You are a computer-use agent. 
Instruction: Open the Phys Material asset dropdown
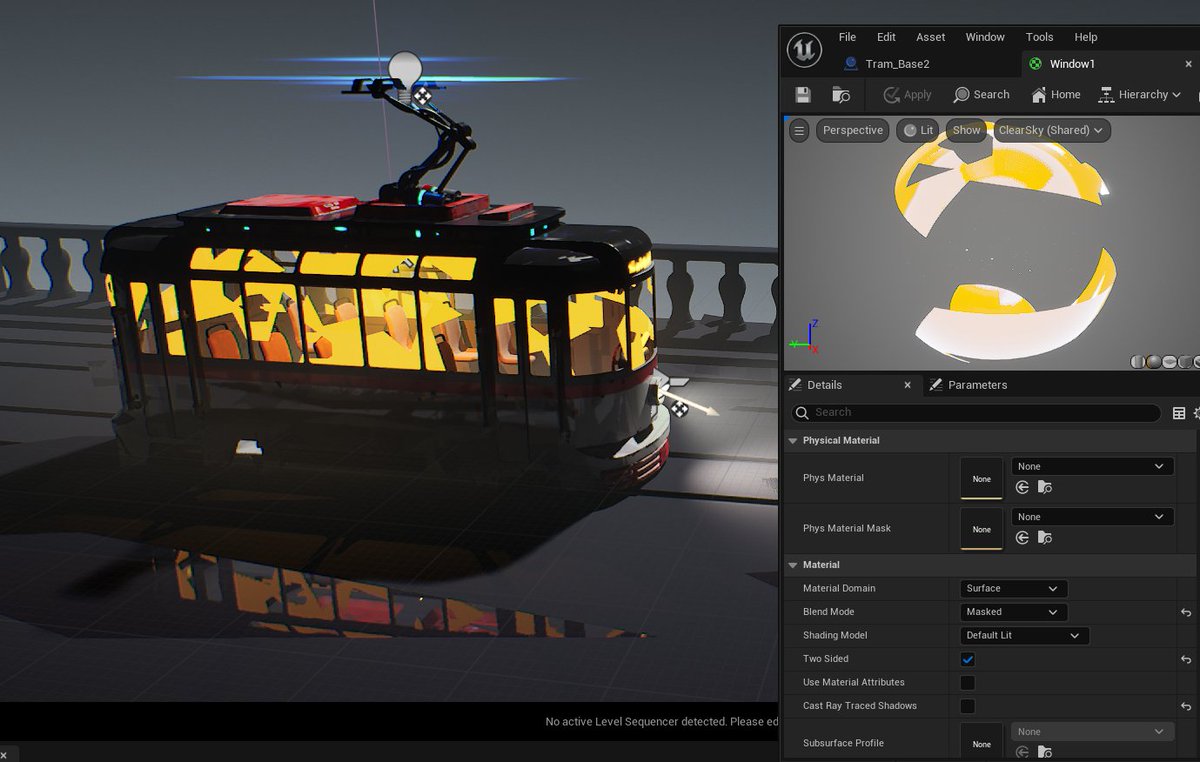(1092, 466)
